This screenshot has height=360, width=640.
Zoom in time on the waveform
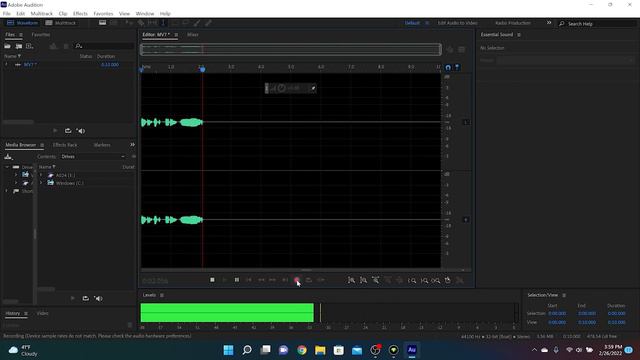(x=376, y=280)
